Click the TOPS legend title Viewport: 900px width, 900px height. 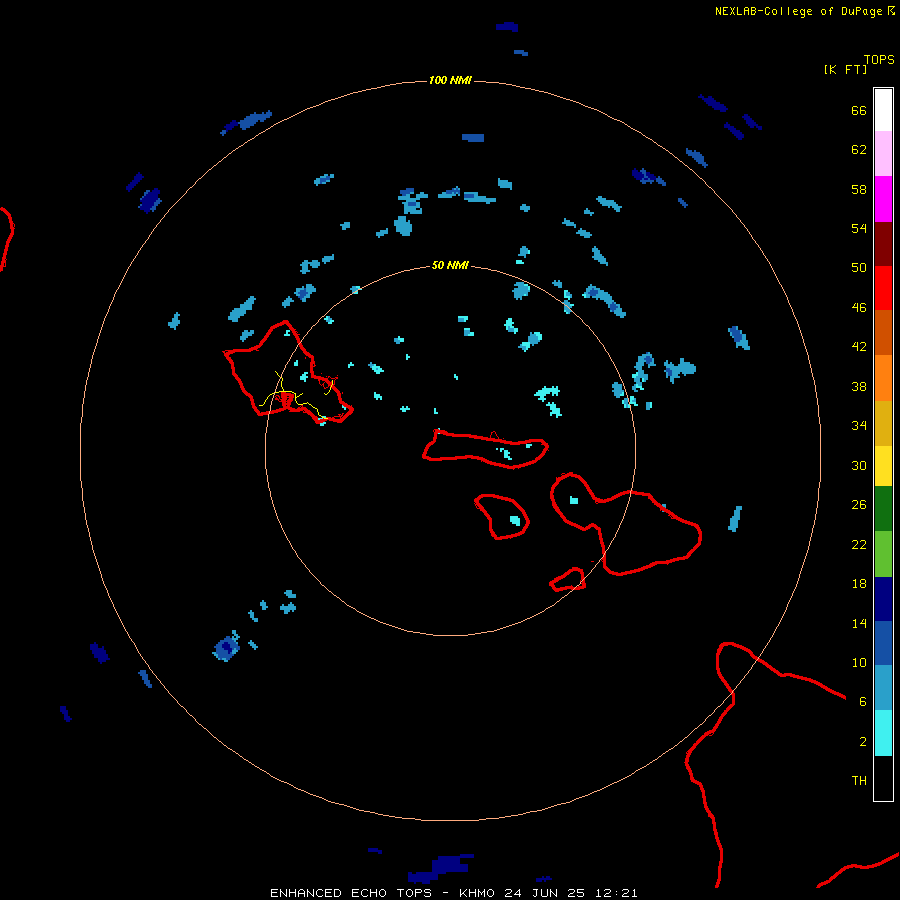click(x=879, y=59)
